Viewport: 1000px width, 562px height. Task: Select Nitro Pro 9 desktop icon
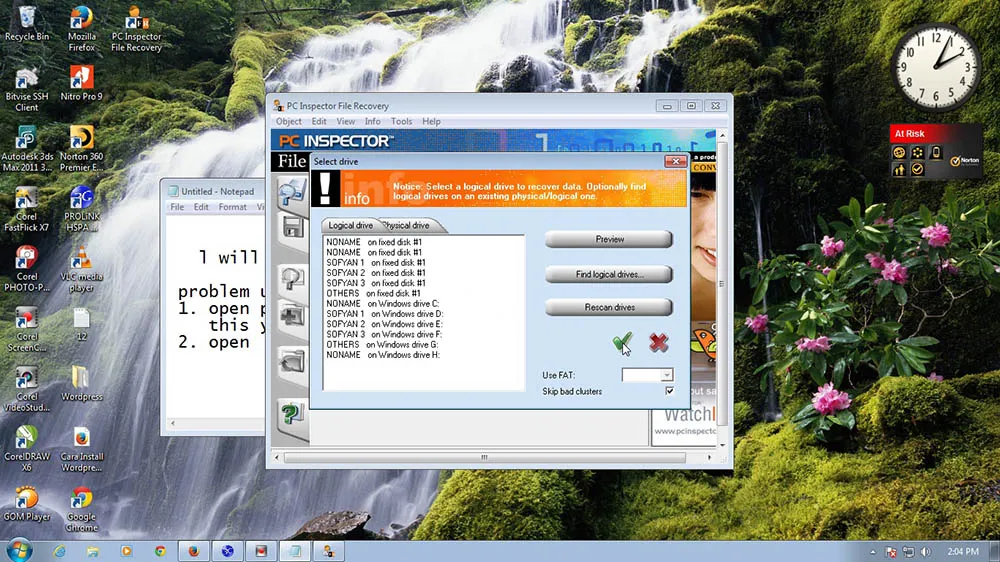pos(81,84)
